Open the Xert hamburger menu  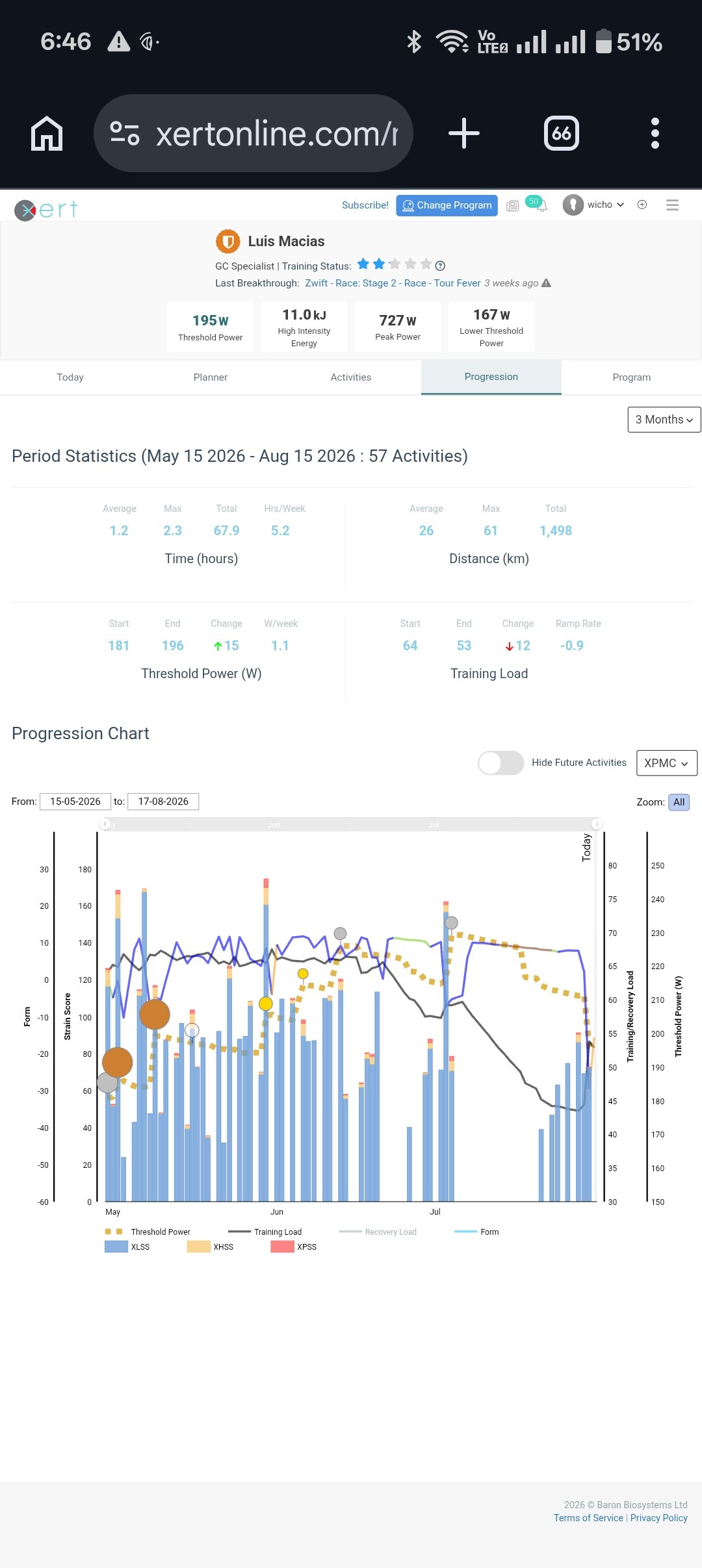click(x=673, y=205)
